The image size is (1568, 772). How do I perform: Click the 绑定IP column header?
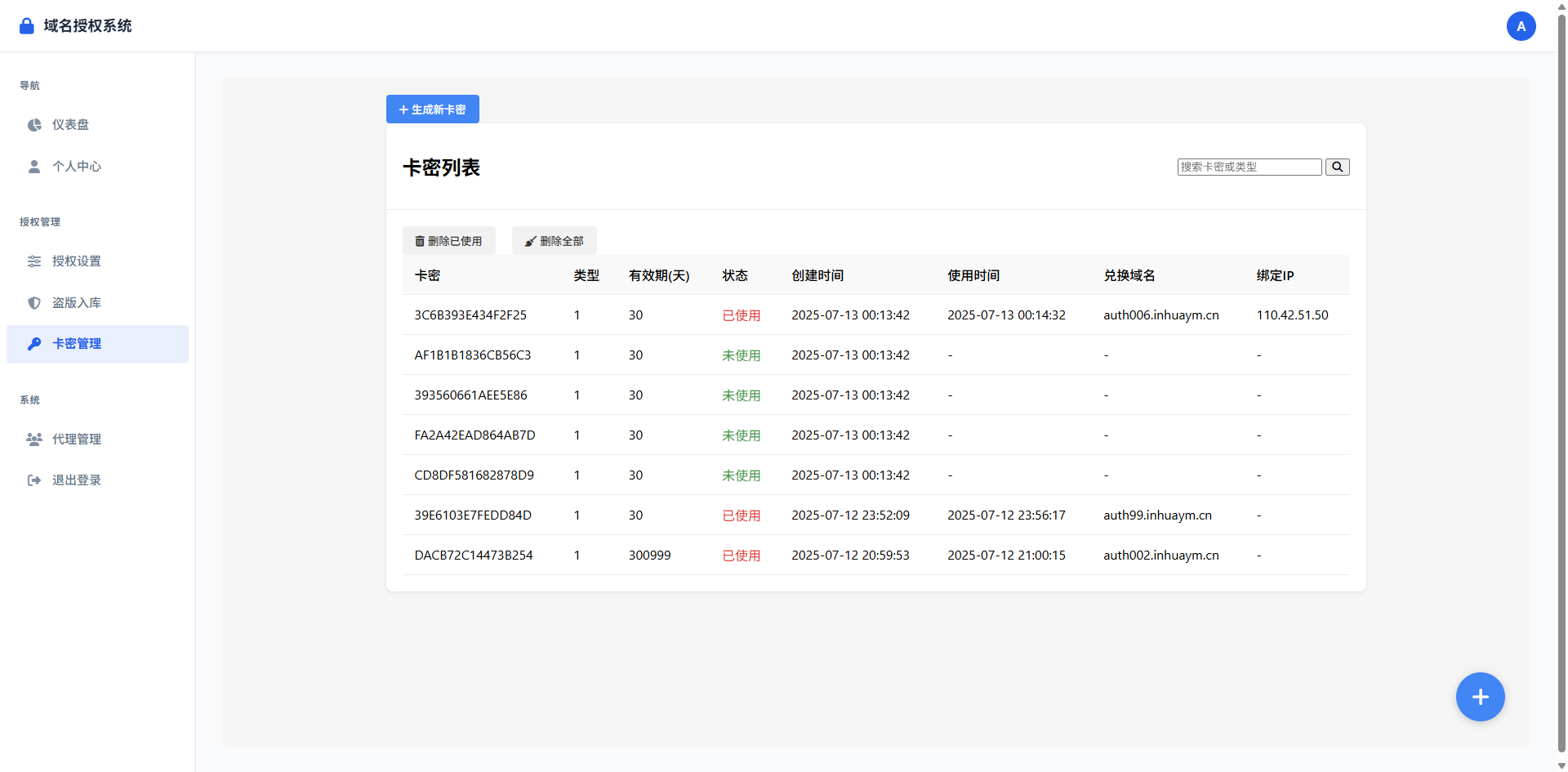click(x=1275, y=275)
